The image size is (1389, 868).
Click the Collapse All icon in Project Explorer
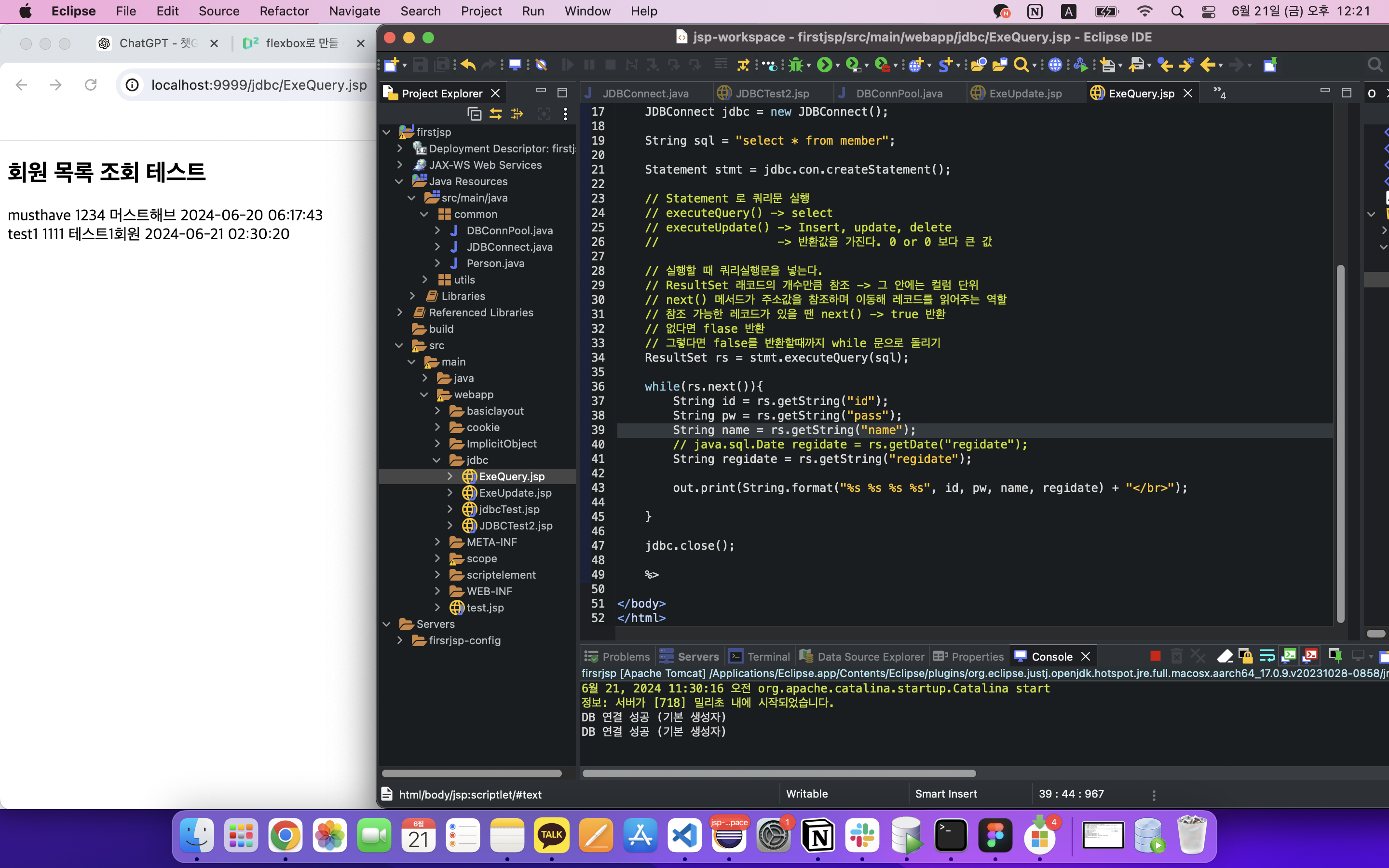click(x=474, y=114)
